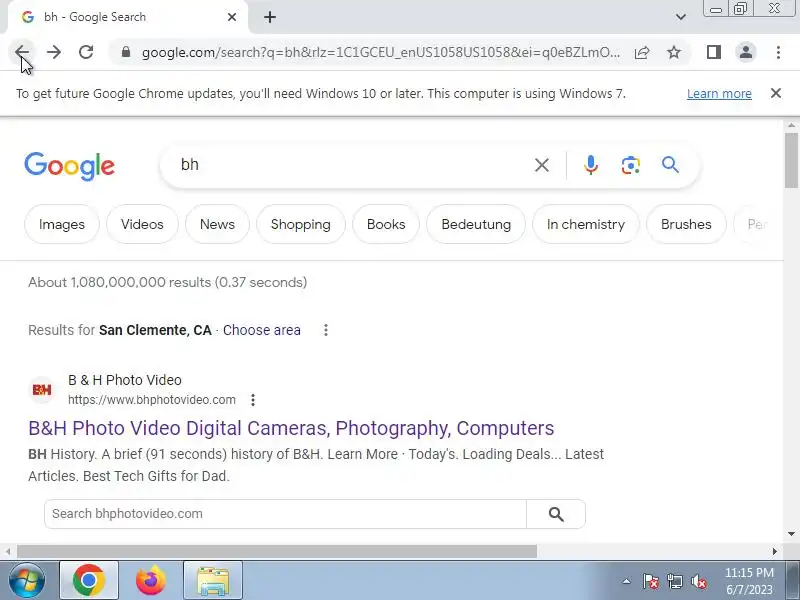Open the Windows Start menu
This screenshot has width=800, height=600.
[27, 581]
